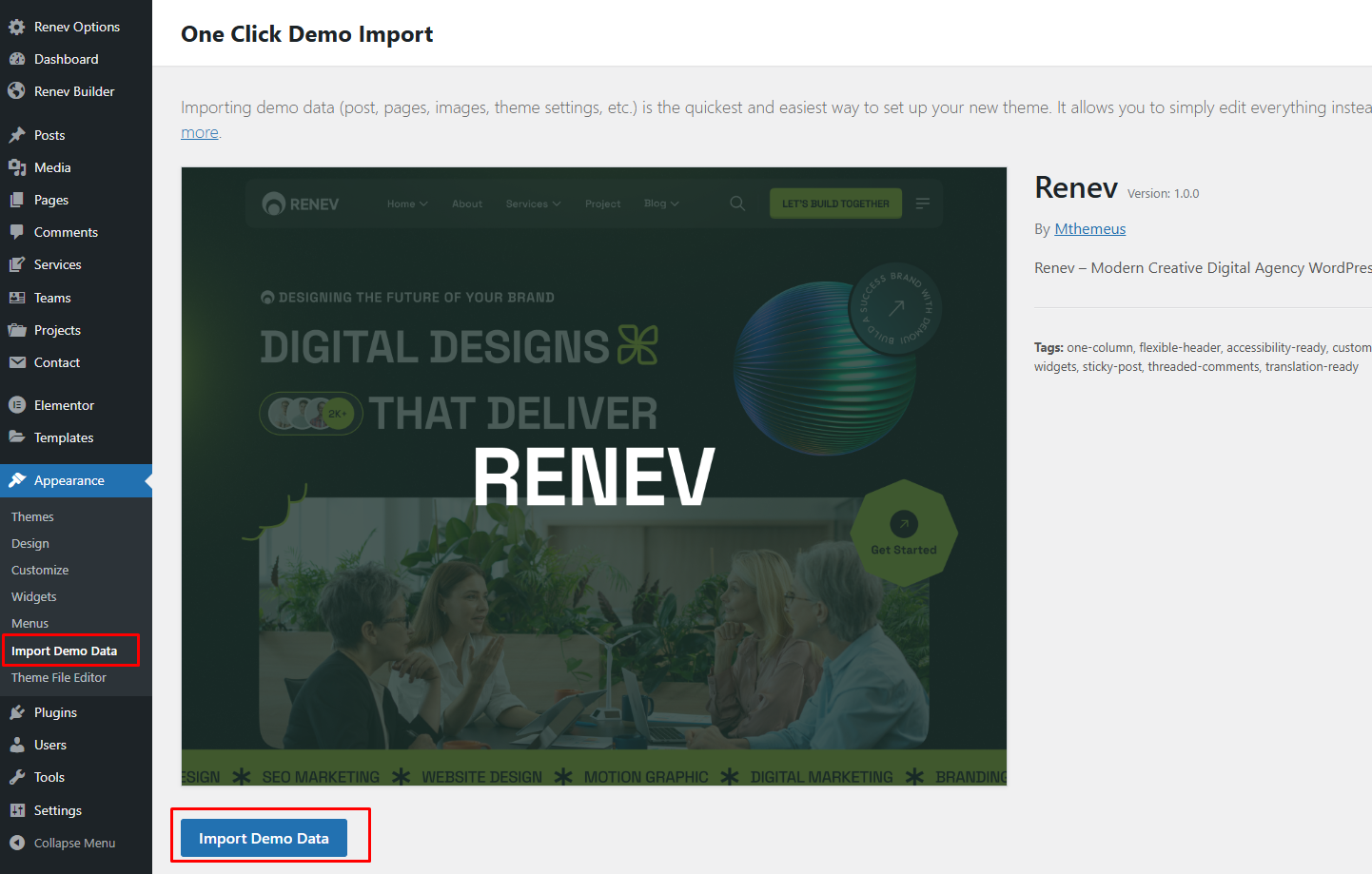This screenshot has height=874, width=1372.
Task: Click the Settings sliders icon
Action: [x=17, y=810]
